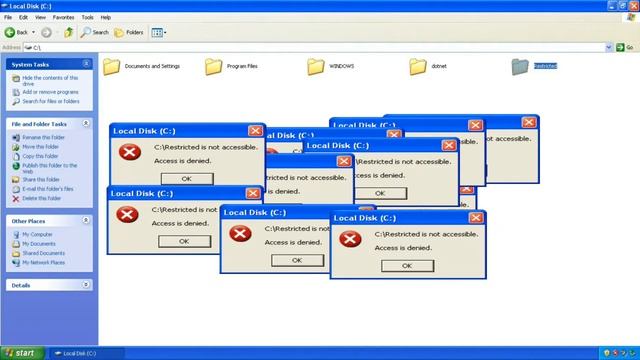The width and height of the screenshot is (640, 360).
Task: Open the View menu
Action: pos(40,18)
